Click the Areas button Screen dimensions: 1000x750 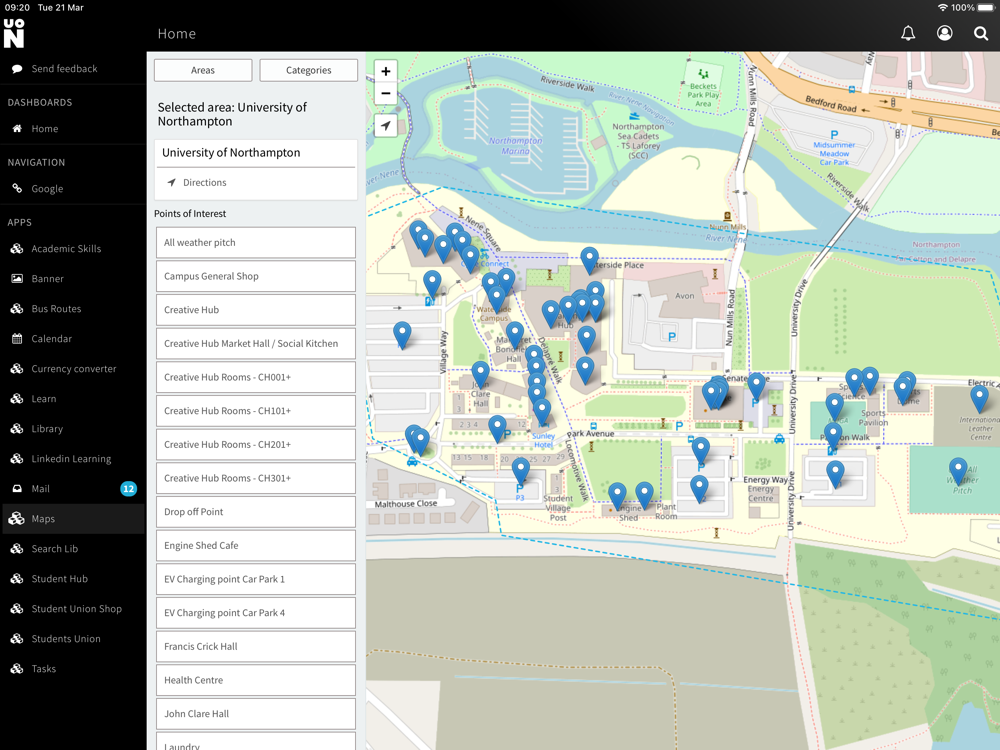[x=203, y=70]
